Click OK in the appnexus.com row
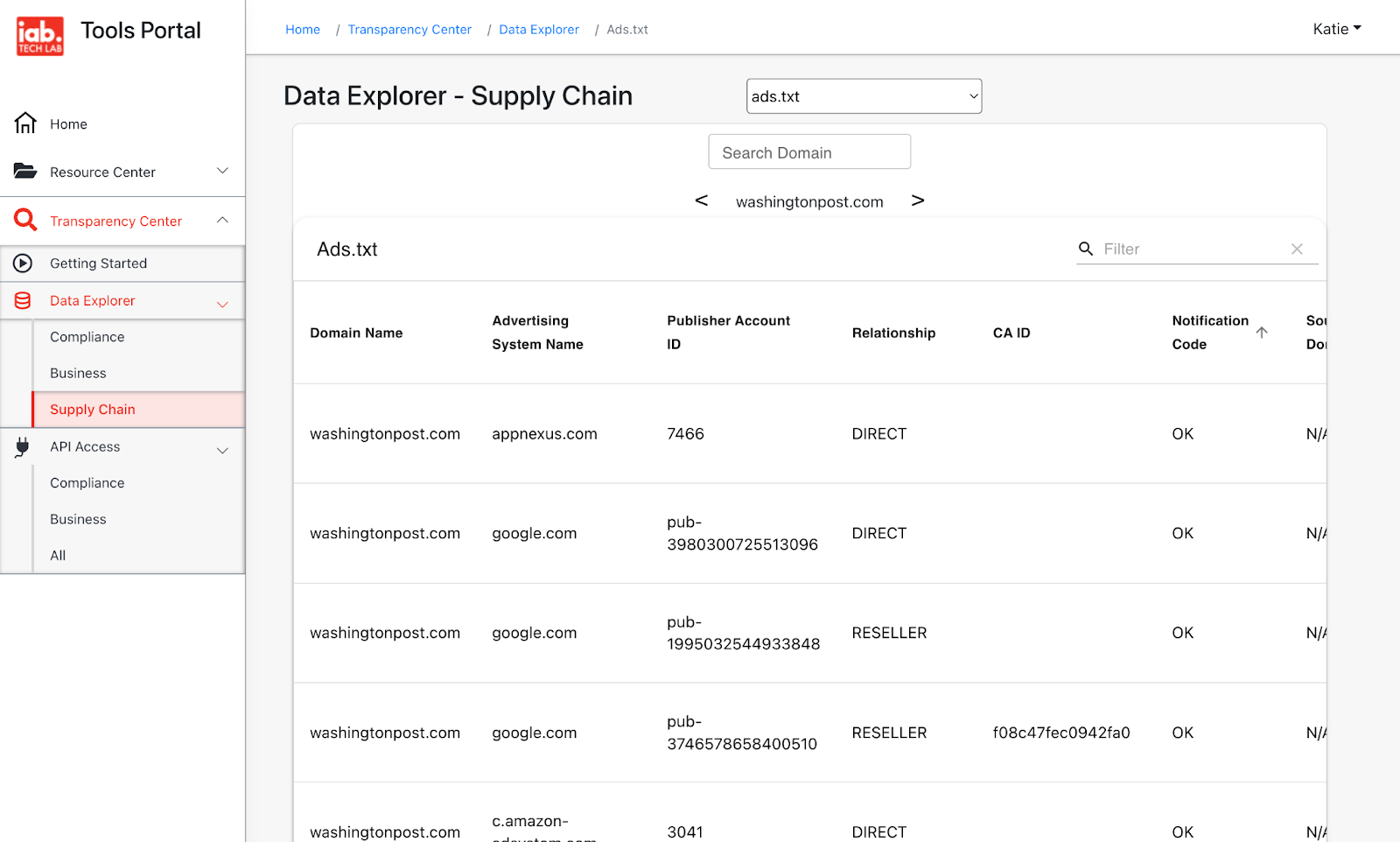The width and height of the screenshot is (1400, 842). tap(1183, 434)
